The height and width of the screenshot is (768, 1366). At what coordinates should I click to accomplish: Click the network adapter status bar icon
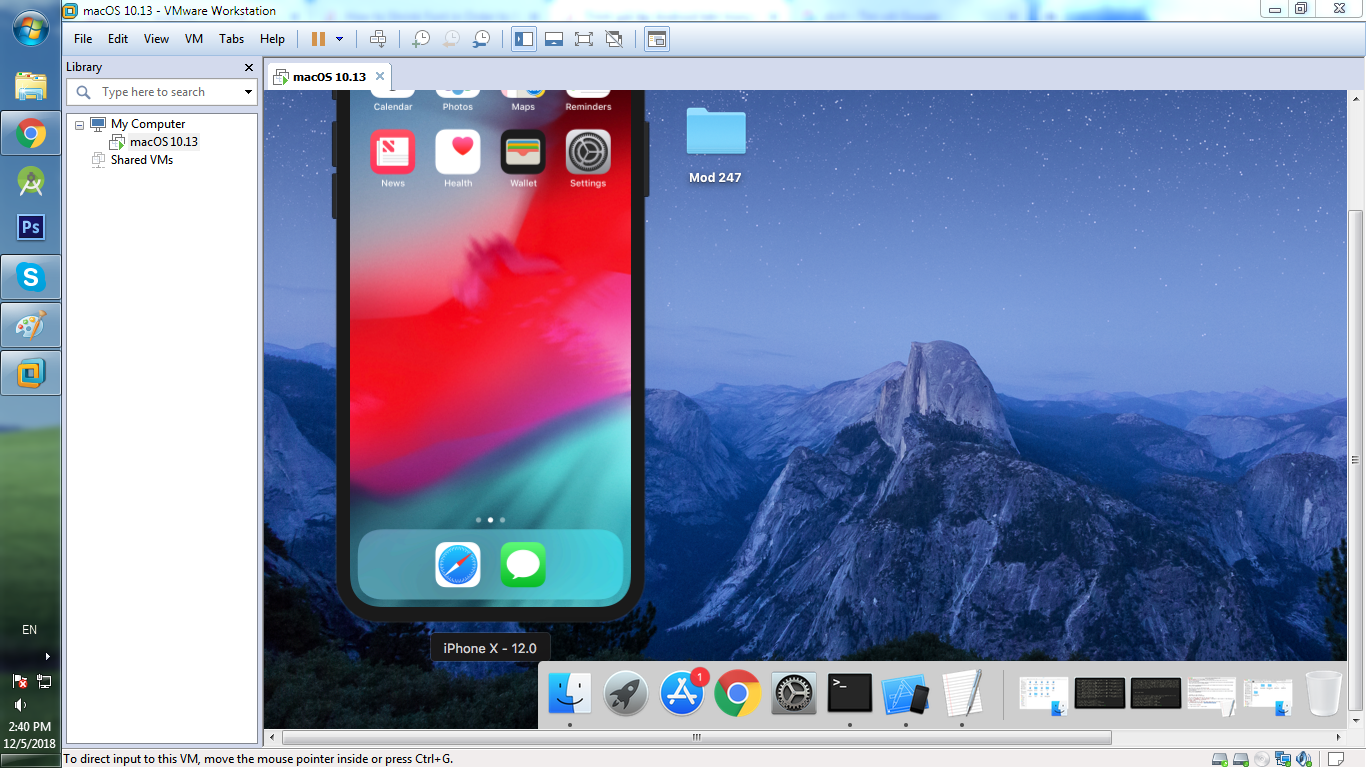pos(1282,759)
